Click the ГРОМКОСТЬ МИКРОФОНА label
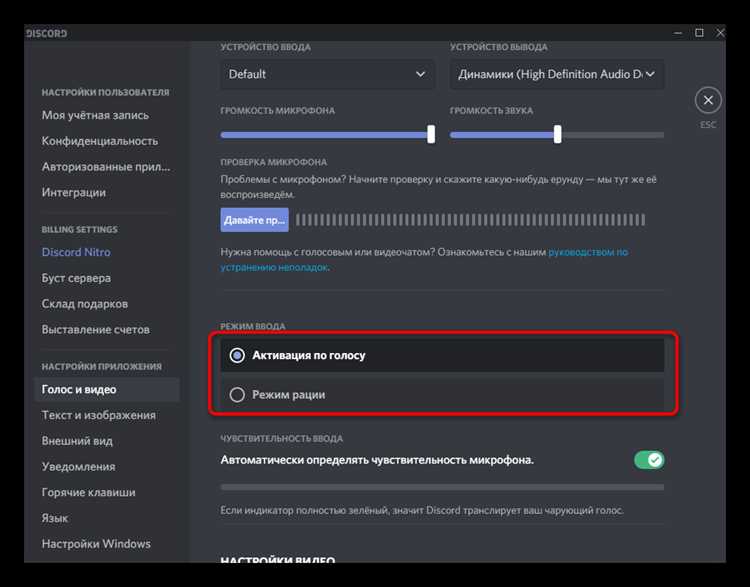Screen dimensions: 750x587 pos(277,111)
